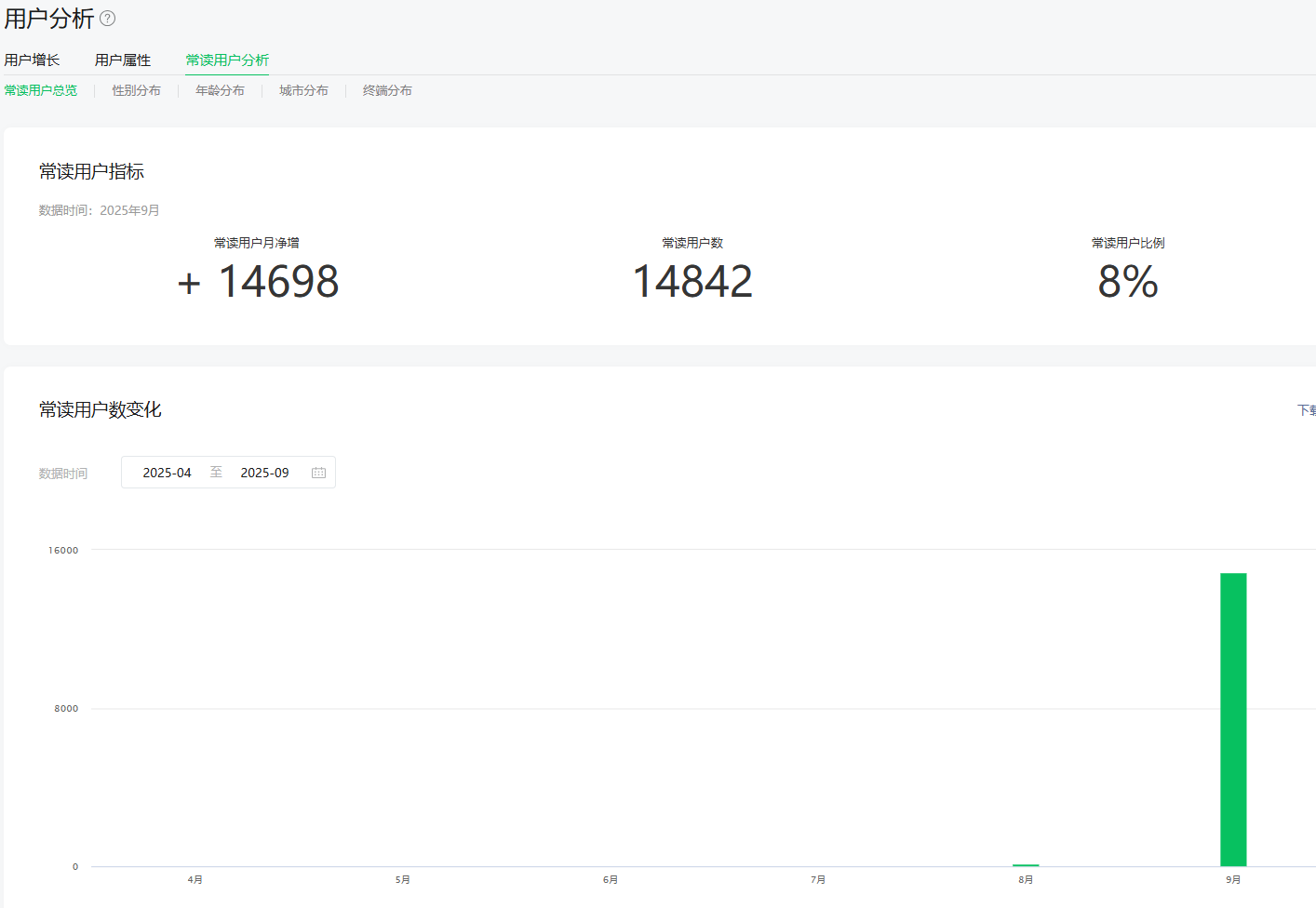This screenshot has height=908, width=1316.
Task: Click the 常读用户月净增 value +14698
Action: click(x=258, y=282)
